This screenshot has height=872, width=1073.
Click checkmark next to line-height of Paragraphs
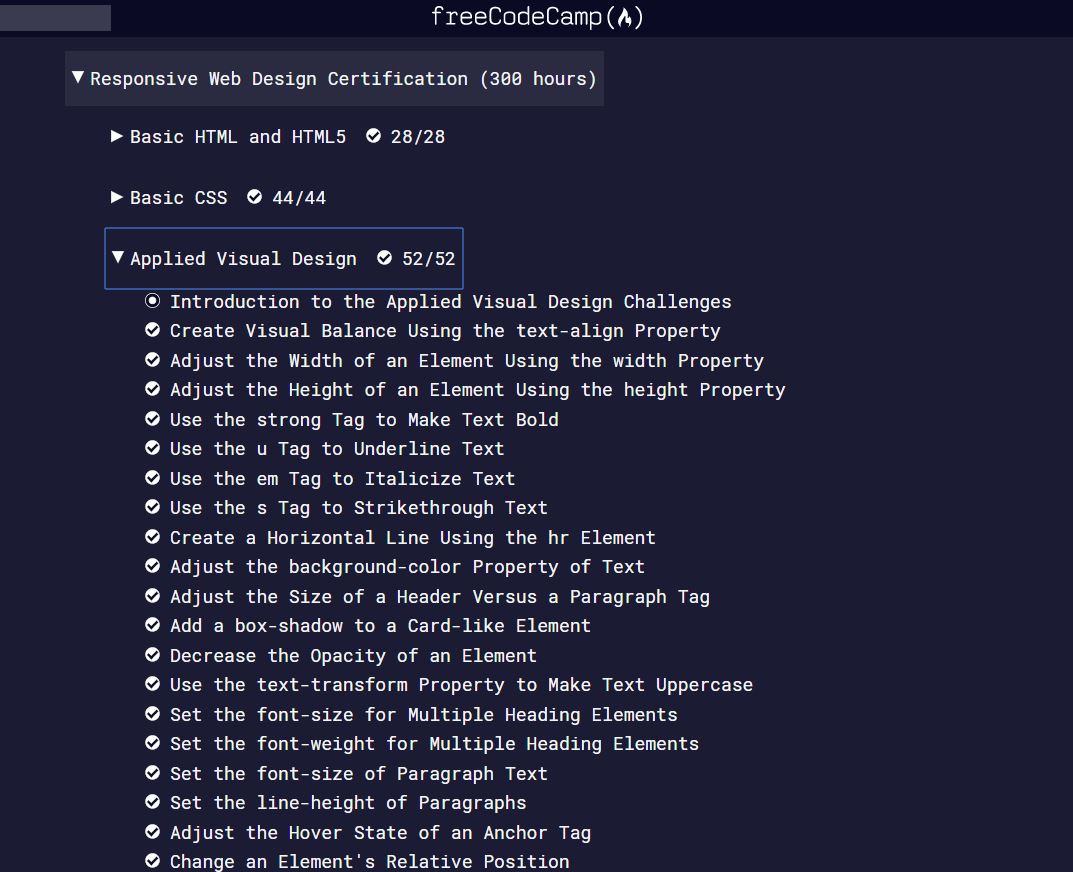153,802
